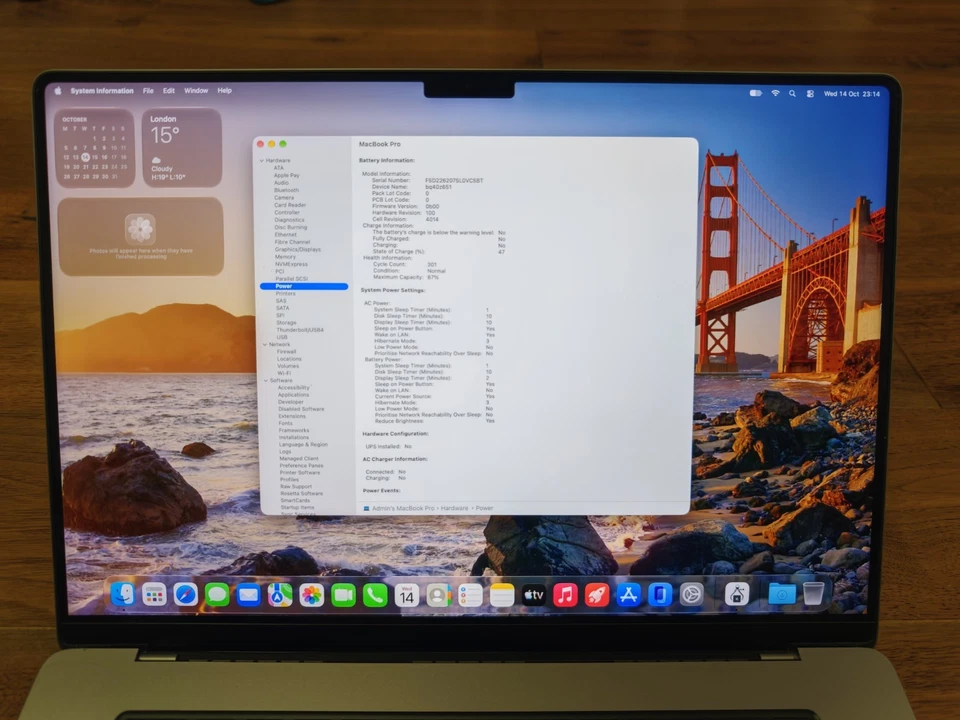Select Memory in sidebar
The width and height of the screenshot is (960, 720).
(285, 257)
